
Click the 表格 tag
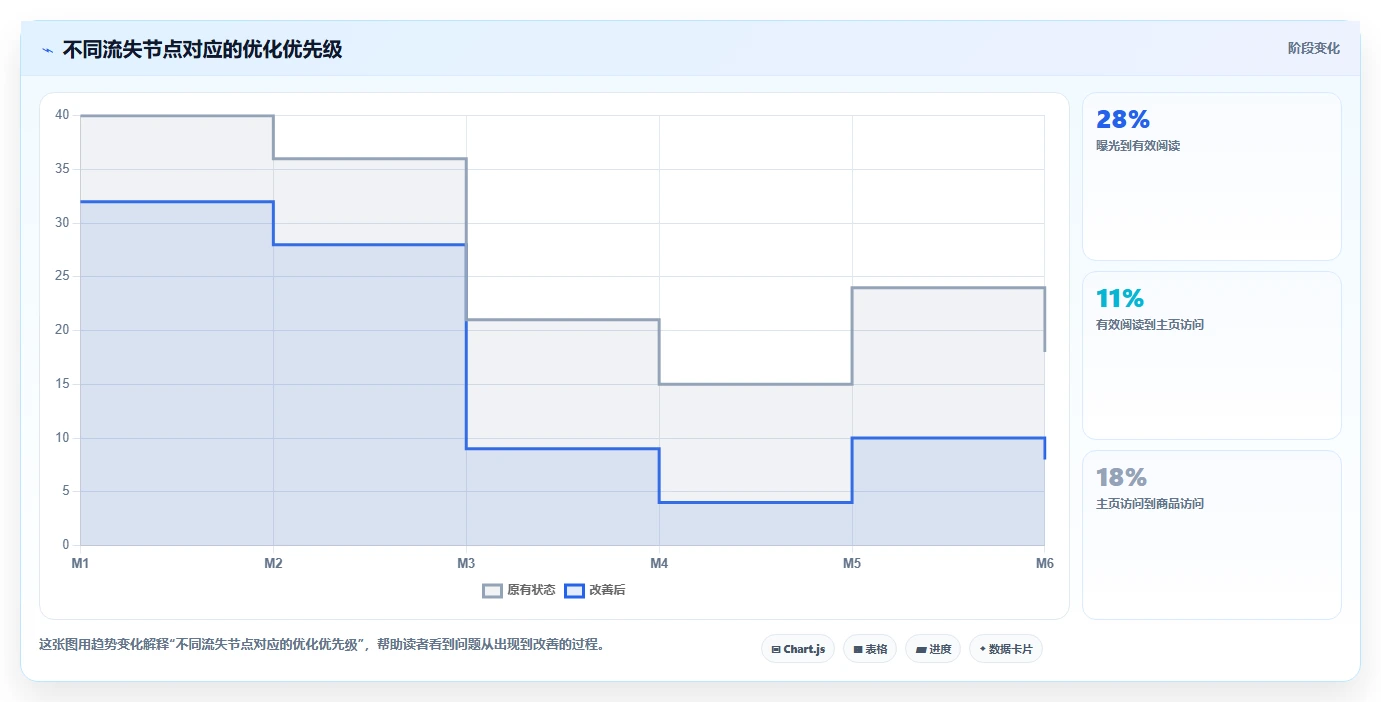point(870,649)
